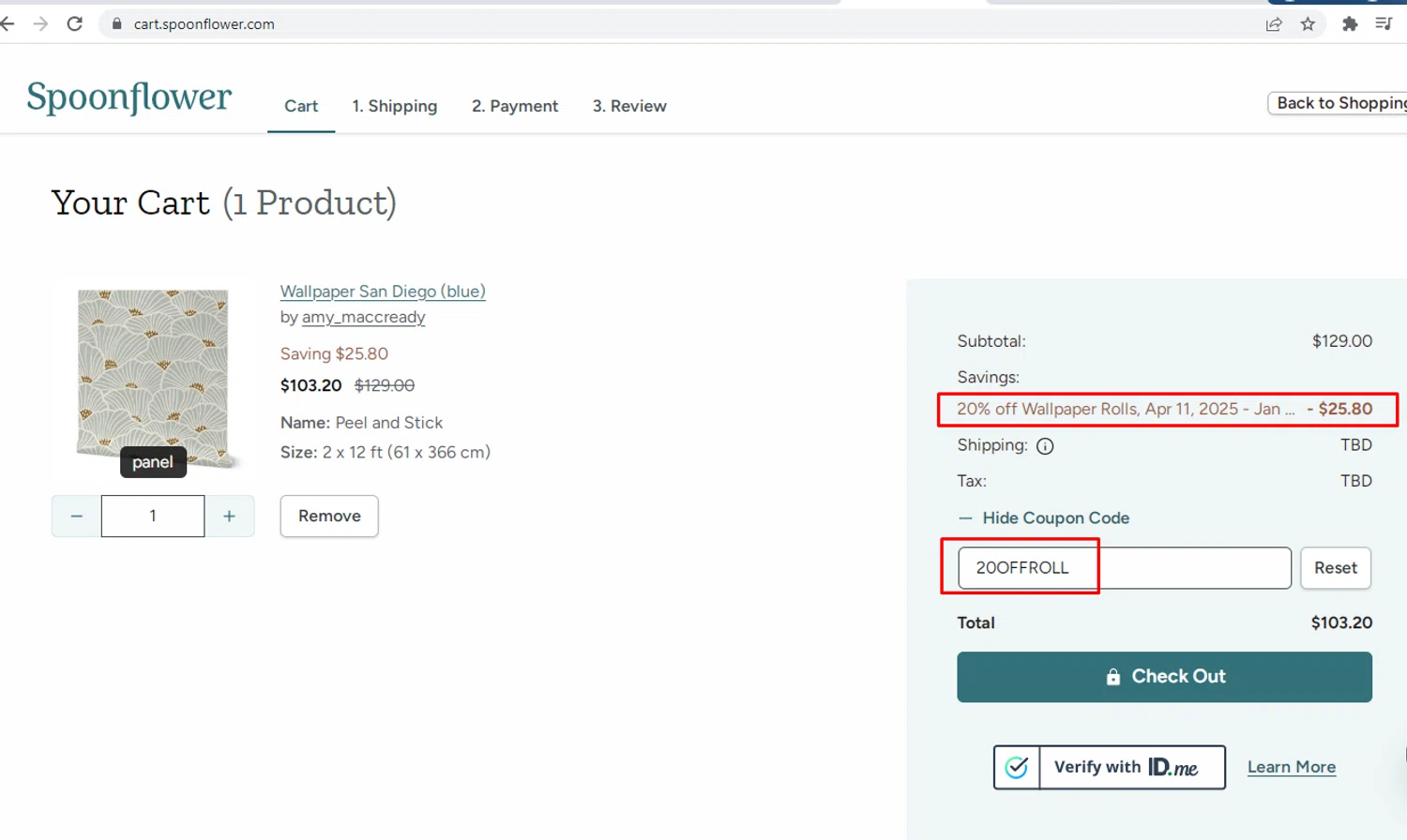Click the Your Cart (1 Product) heading

coord(224,203)
